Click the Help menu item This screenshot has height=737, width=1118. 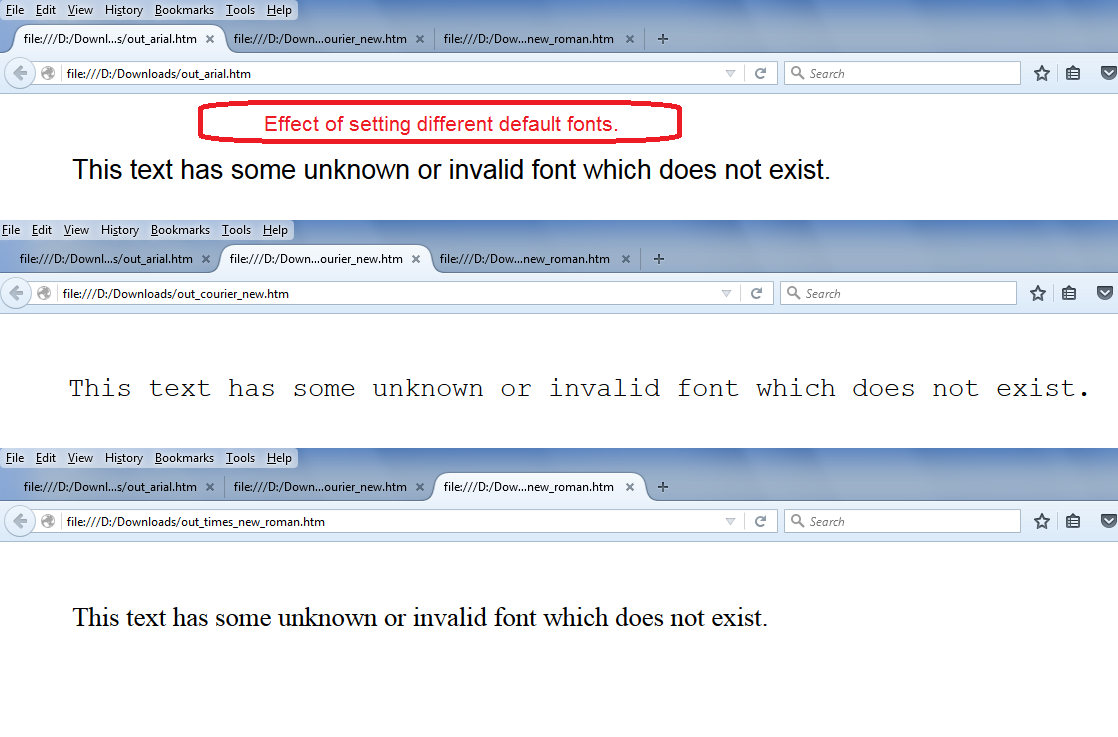coord(279,10)
